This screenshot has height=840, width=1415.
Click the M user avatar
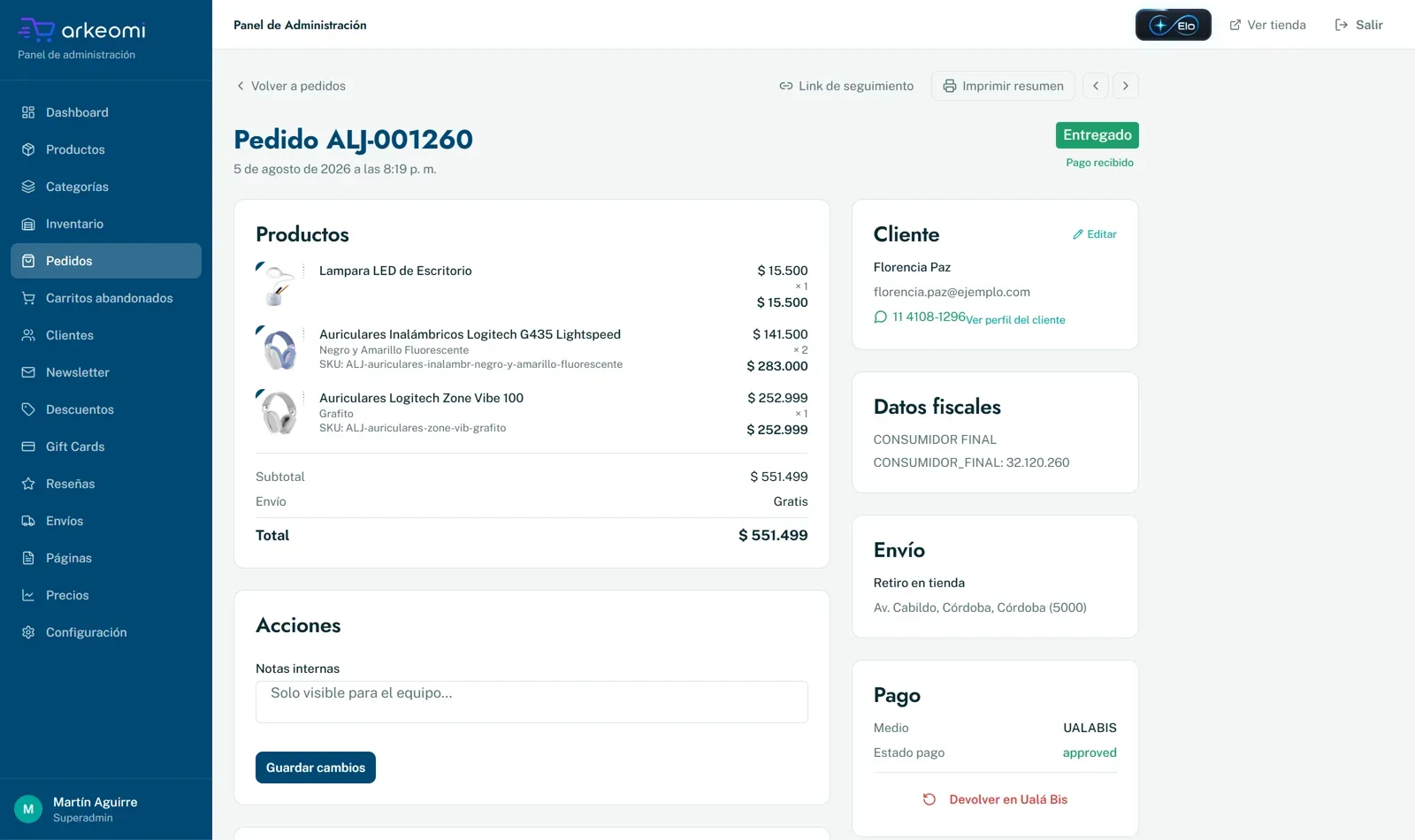click(28, 809)
